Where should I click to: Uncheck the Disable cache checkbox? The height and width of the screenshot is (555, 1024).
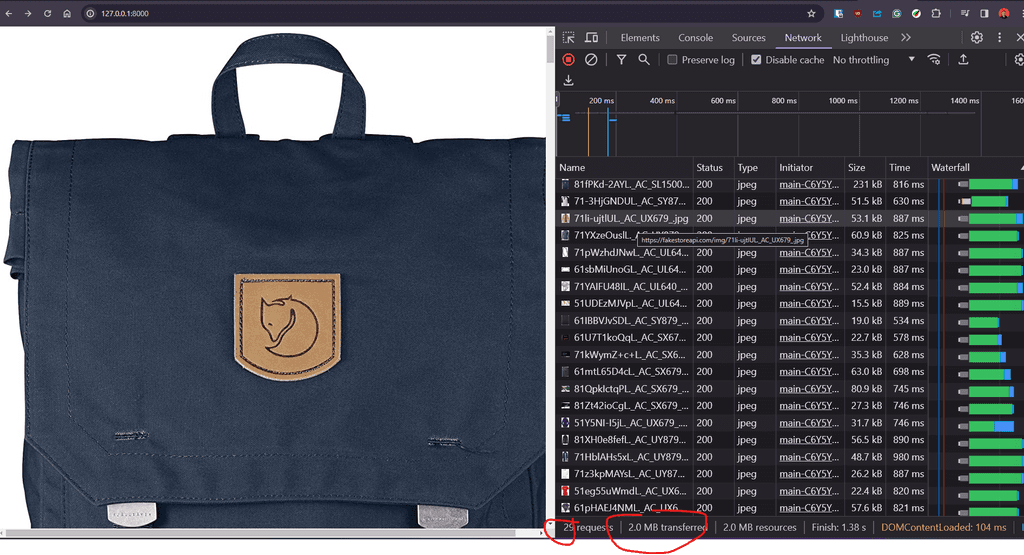point(757,60)
